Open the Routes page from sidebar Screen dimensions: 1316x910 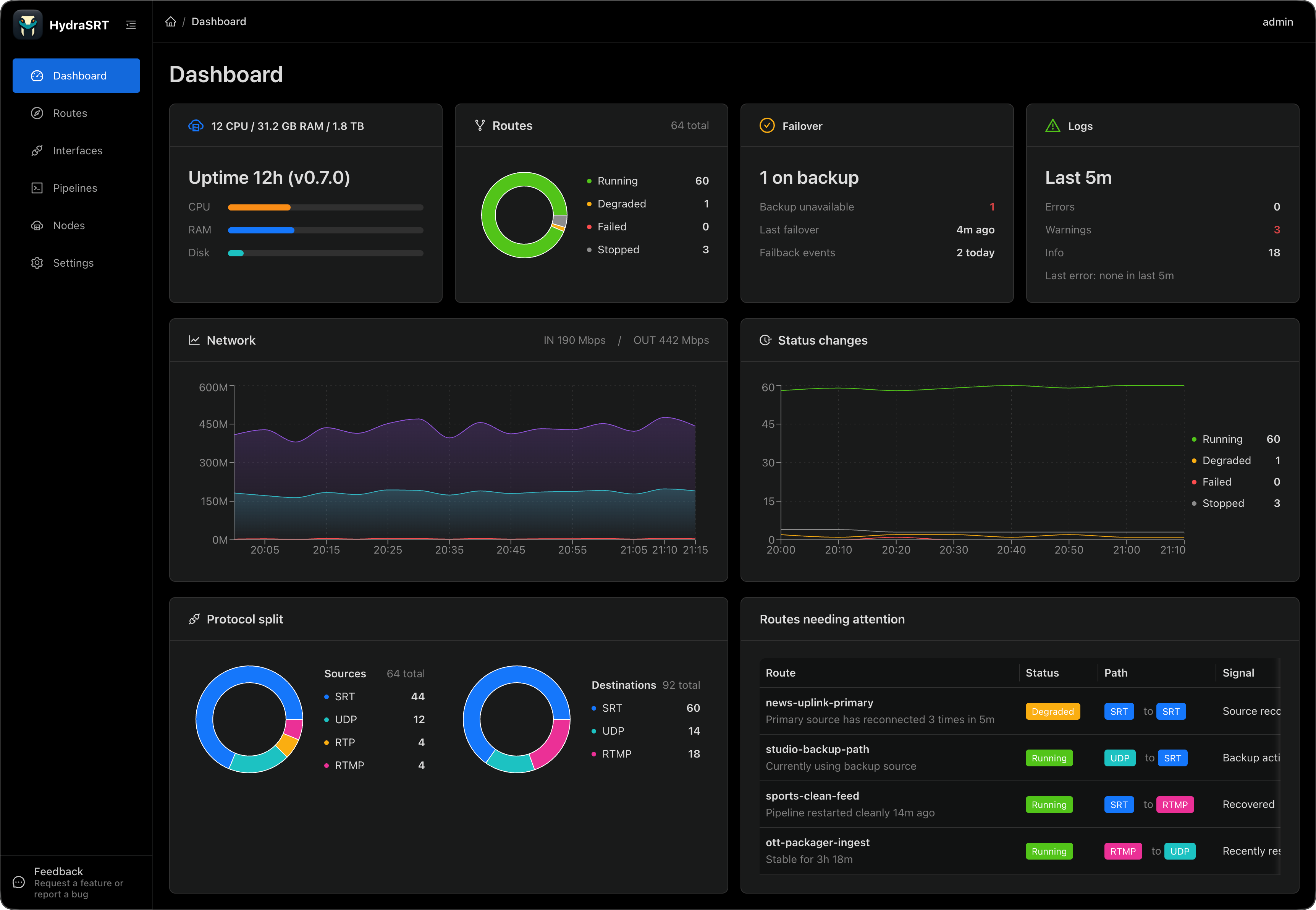[x=76, y=113]
